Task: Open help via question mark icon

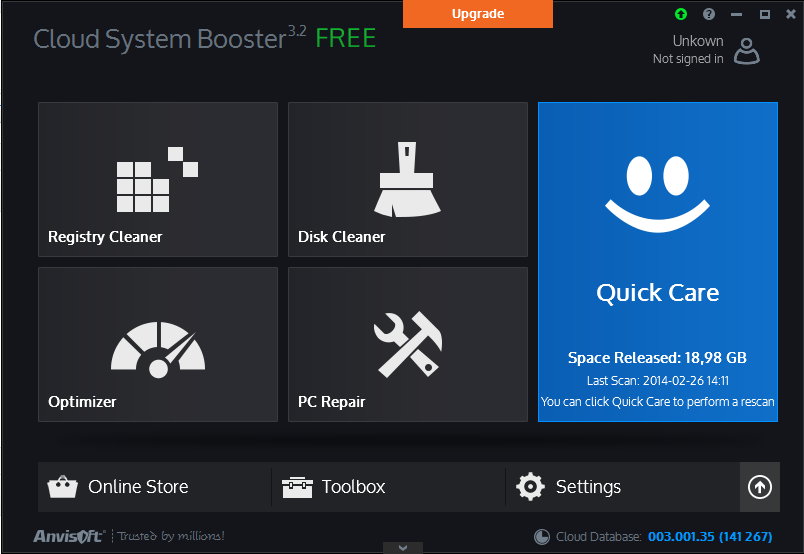Action: 709,14
